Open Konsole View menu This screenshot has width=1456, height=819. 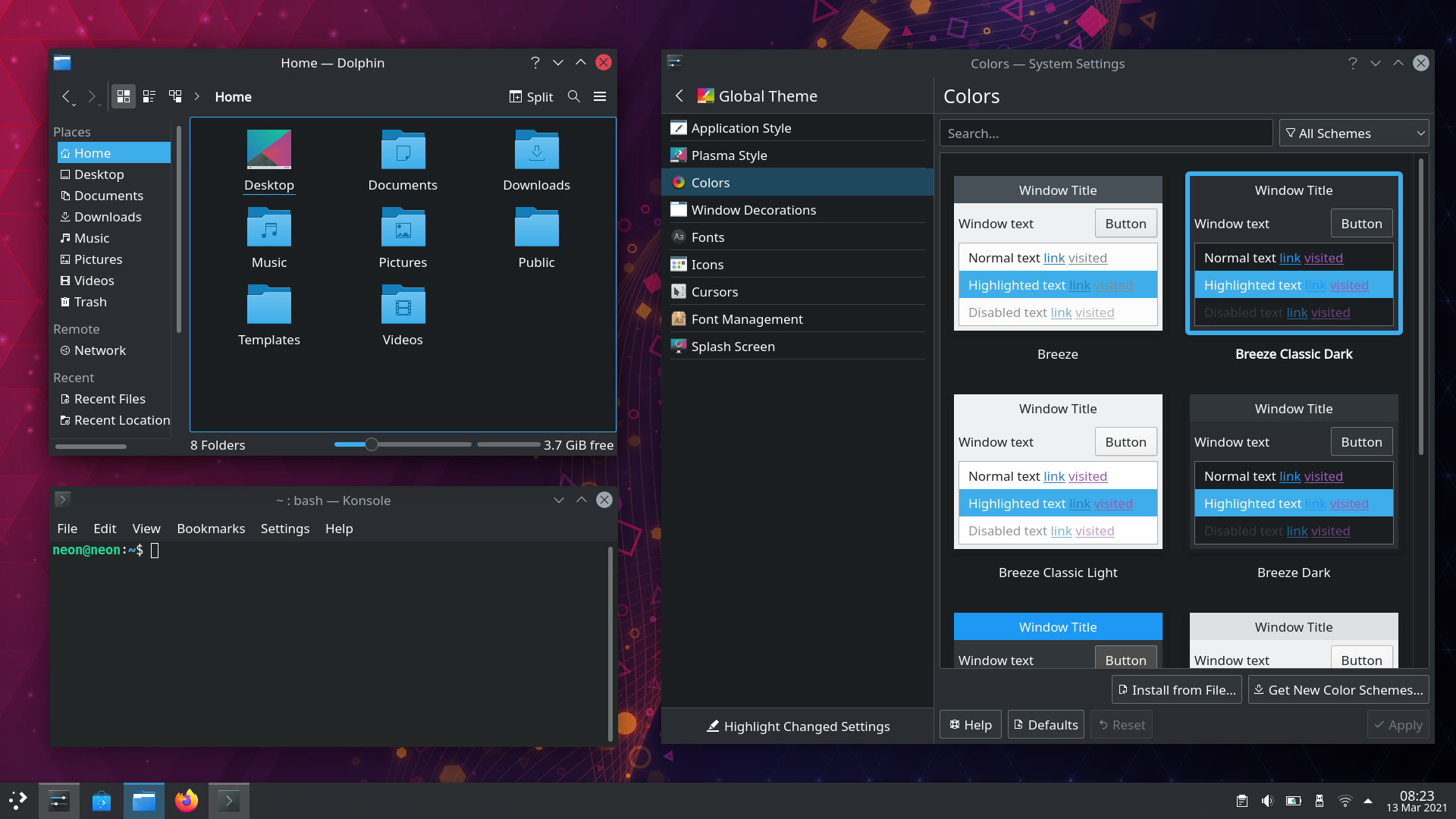tap(146, 529)
